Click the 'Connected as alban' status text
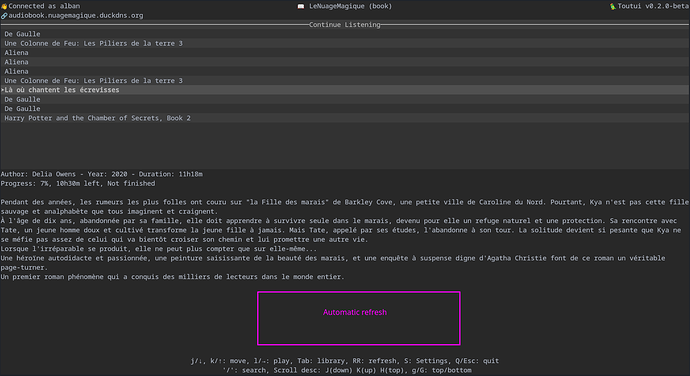The image size is (690, 376). [44, 6]
